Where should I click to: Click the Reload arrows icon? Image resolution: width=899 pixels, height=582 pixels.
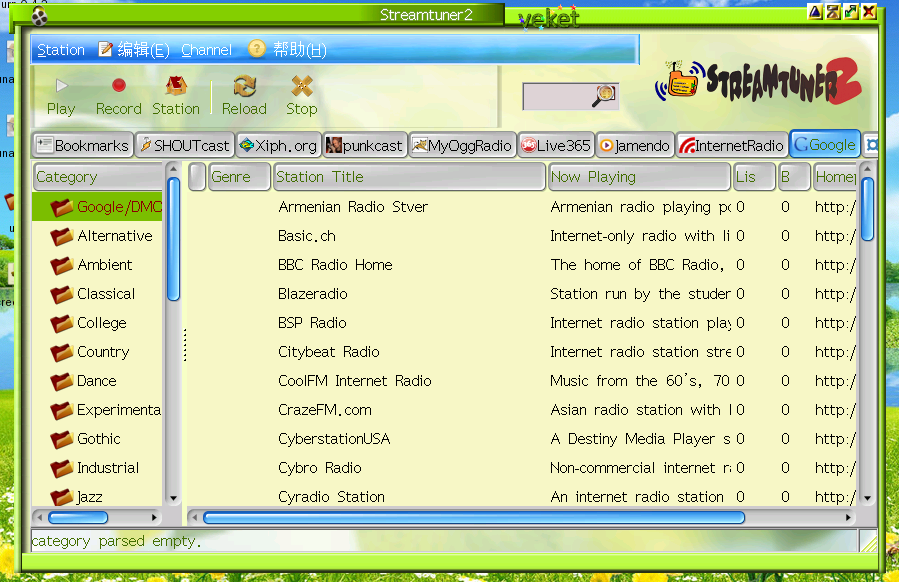(245, 86)
